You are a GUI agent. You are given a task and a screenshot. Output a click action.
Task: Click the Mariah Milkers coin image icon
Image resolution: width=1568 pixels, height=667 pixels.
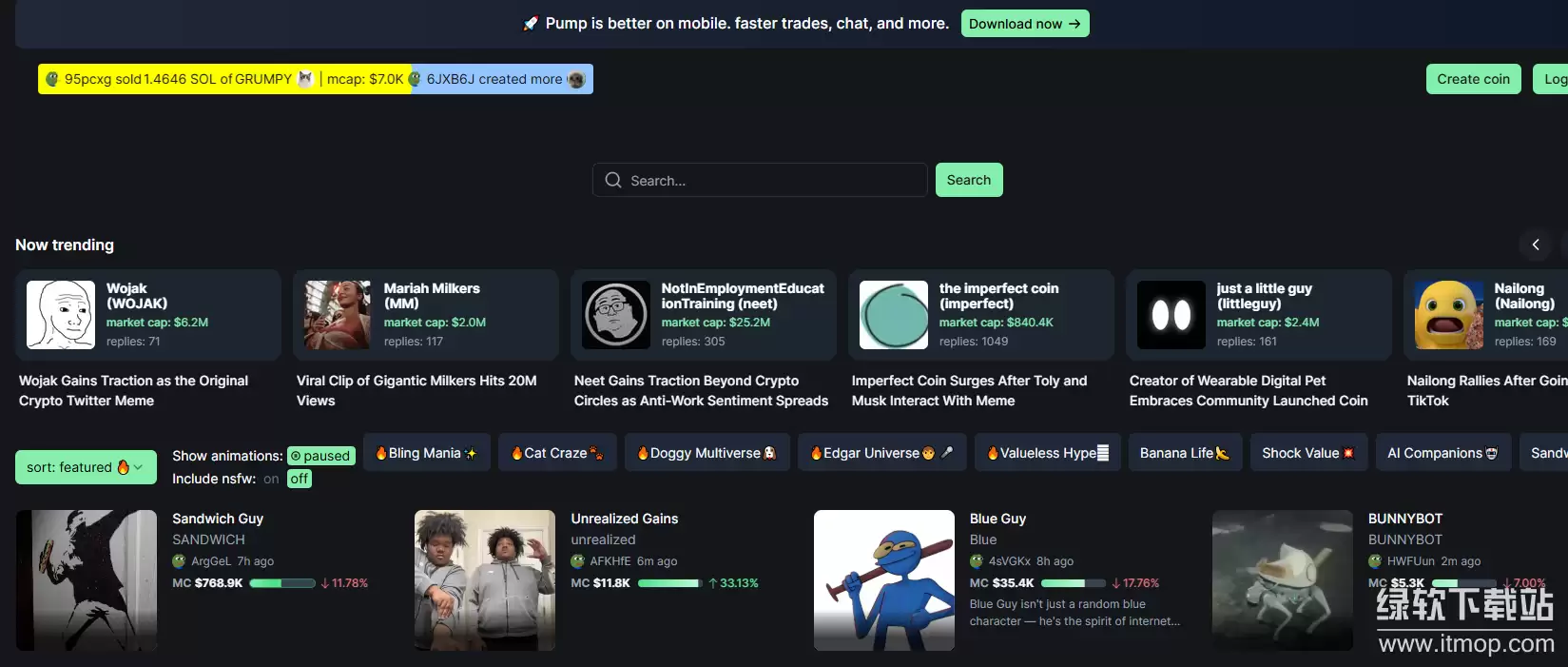click(x=338, y=315)
